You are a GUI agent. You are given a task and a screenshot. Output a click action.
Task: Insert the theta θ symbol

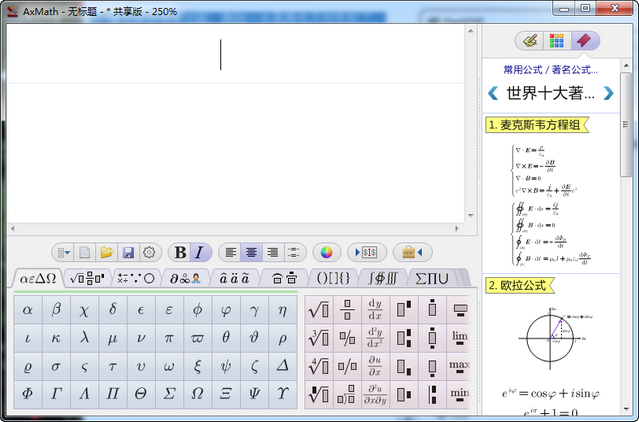point(226,338)
